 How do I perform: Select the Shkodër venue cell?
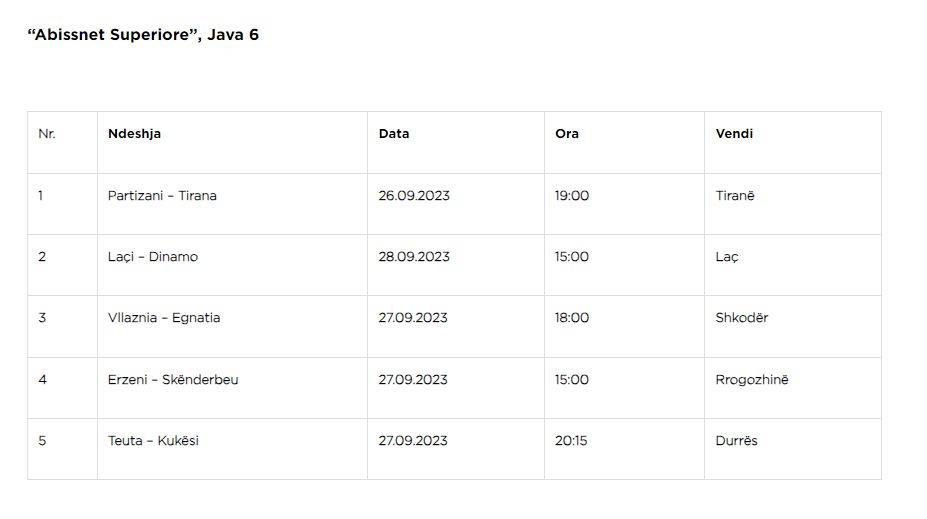(793, 326)
